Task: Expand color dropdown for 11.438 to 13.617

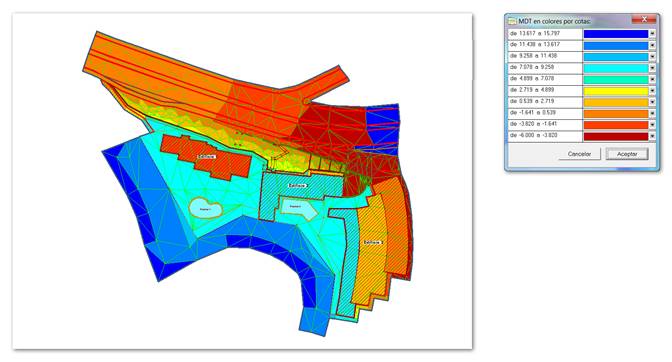Action: click(652, 45)
